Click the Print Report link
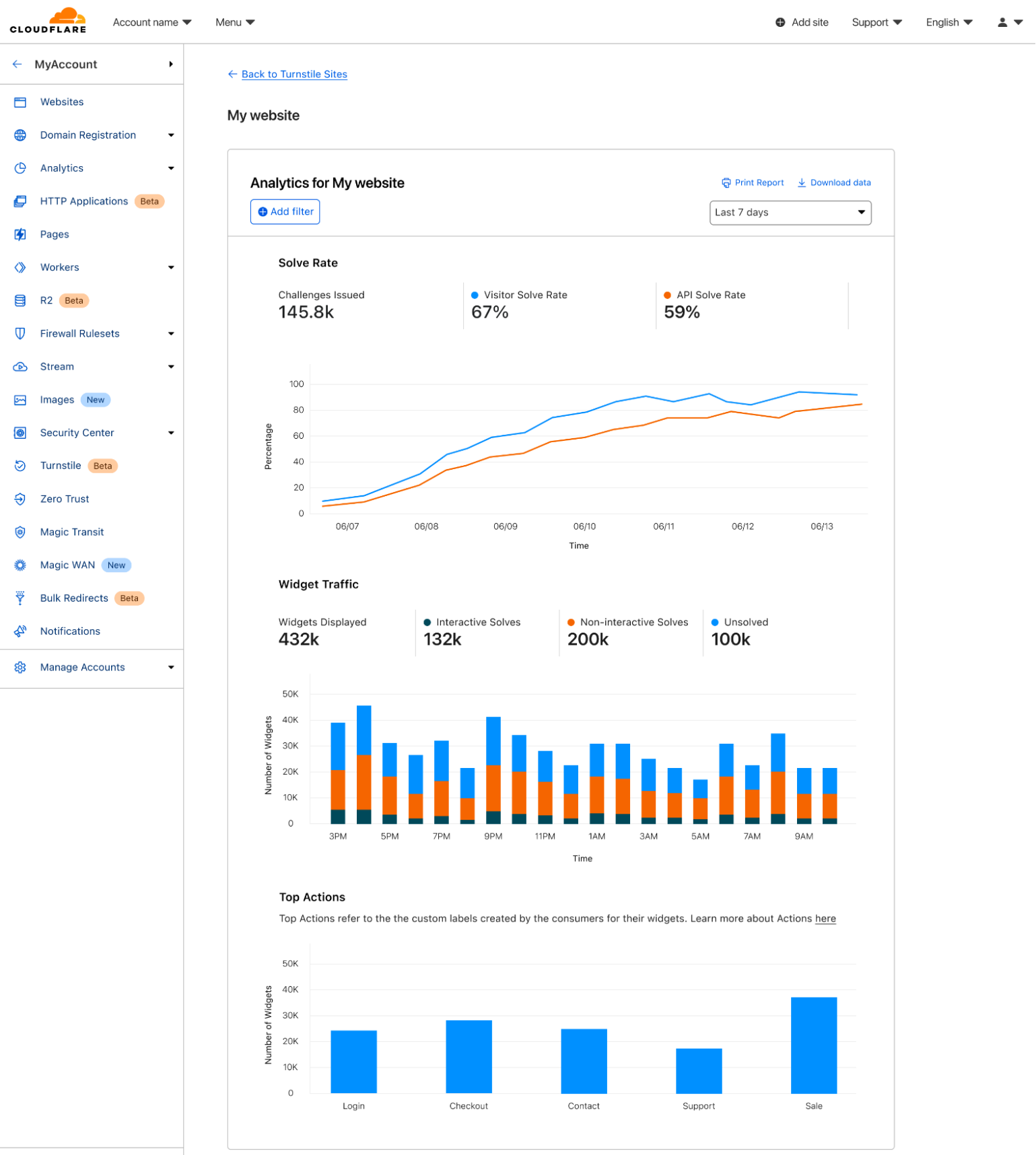The width and height of the screenshot is (1036, 1155). (759, 183)
